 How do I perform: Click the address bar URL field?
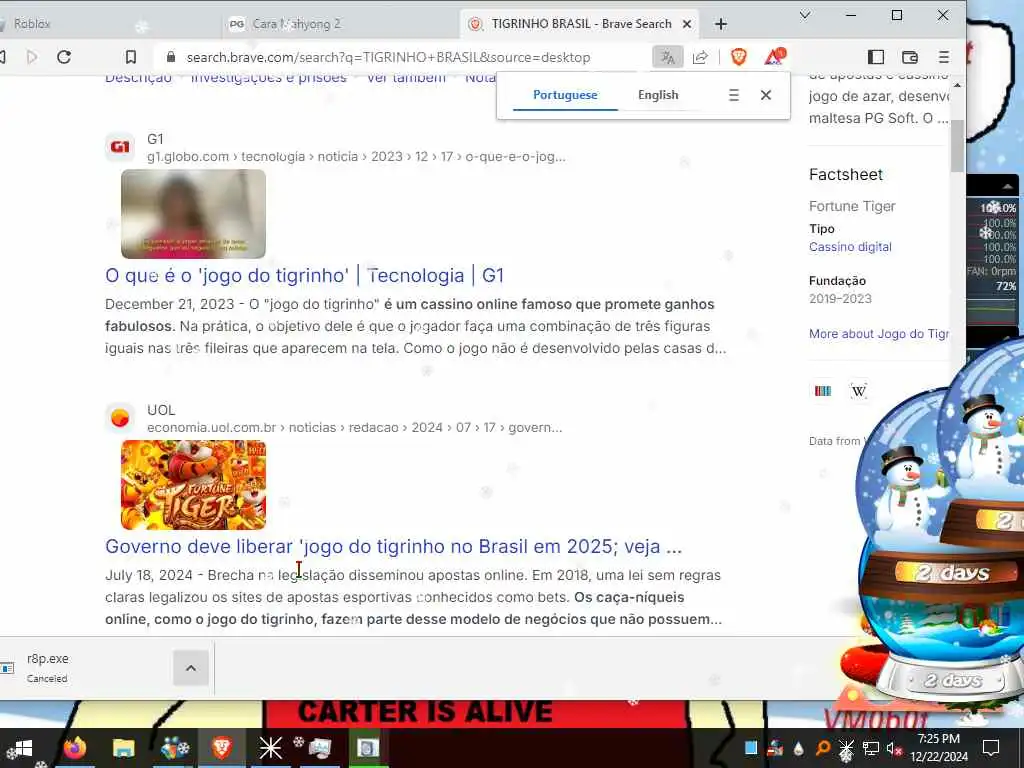(x=389, y=57)
